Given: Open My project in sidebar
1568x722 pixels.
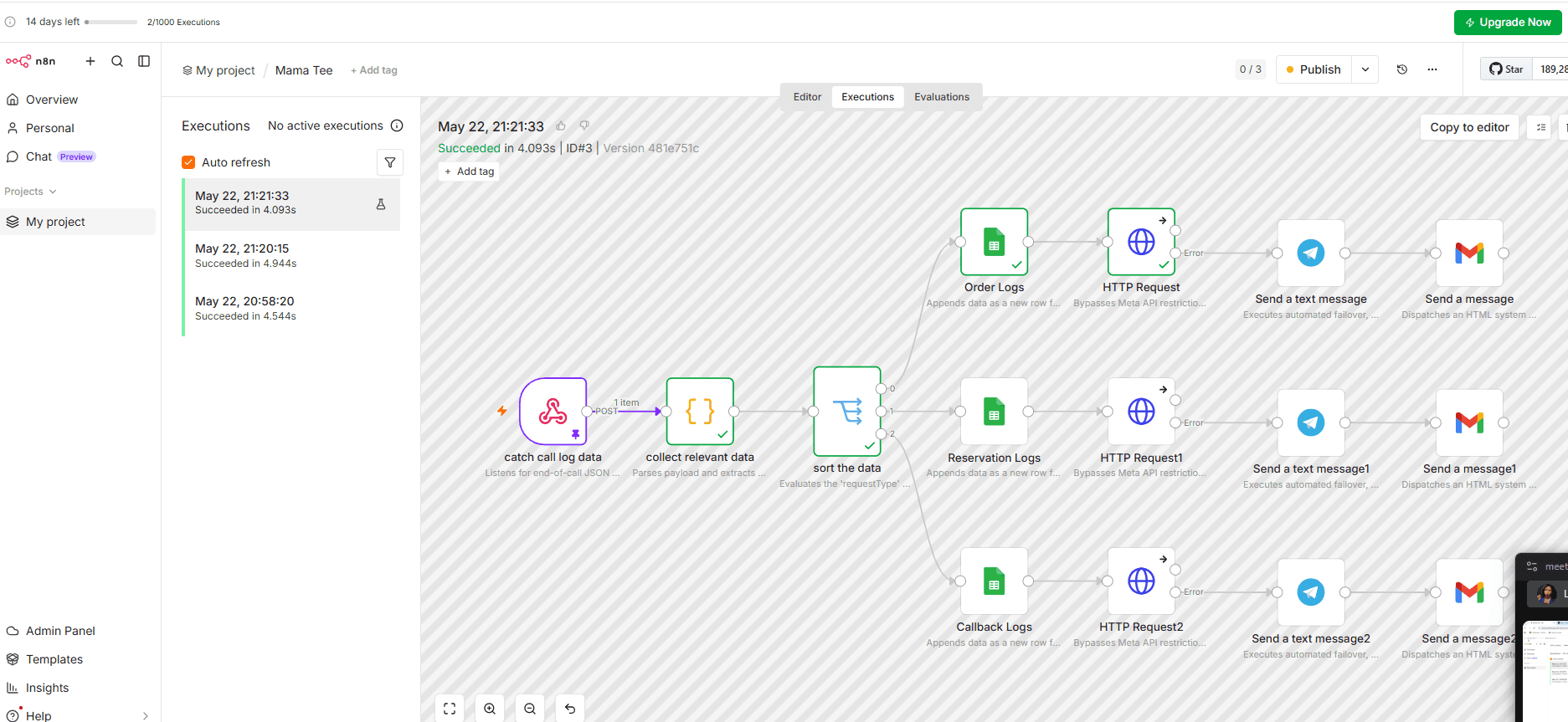Looking at the screenshot, I should click(78, 222).
